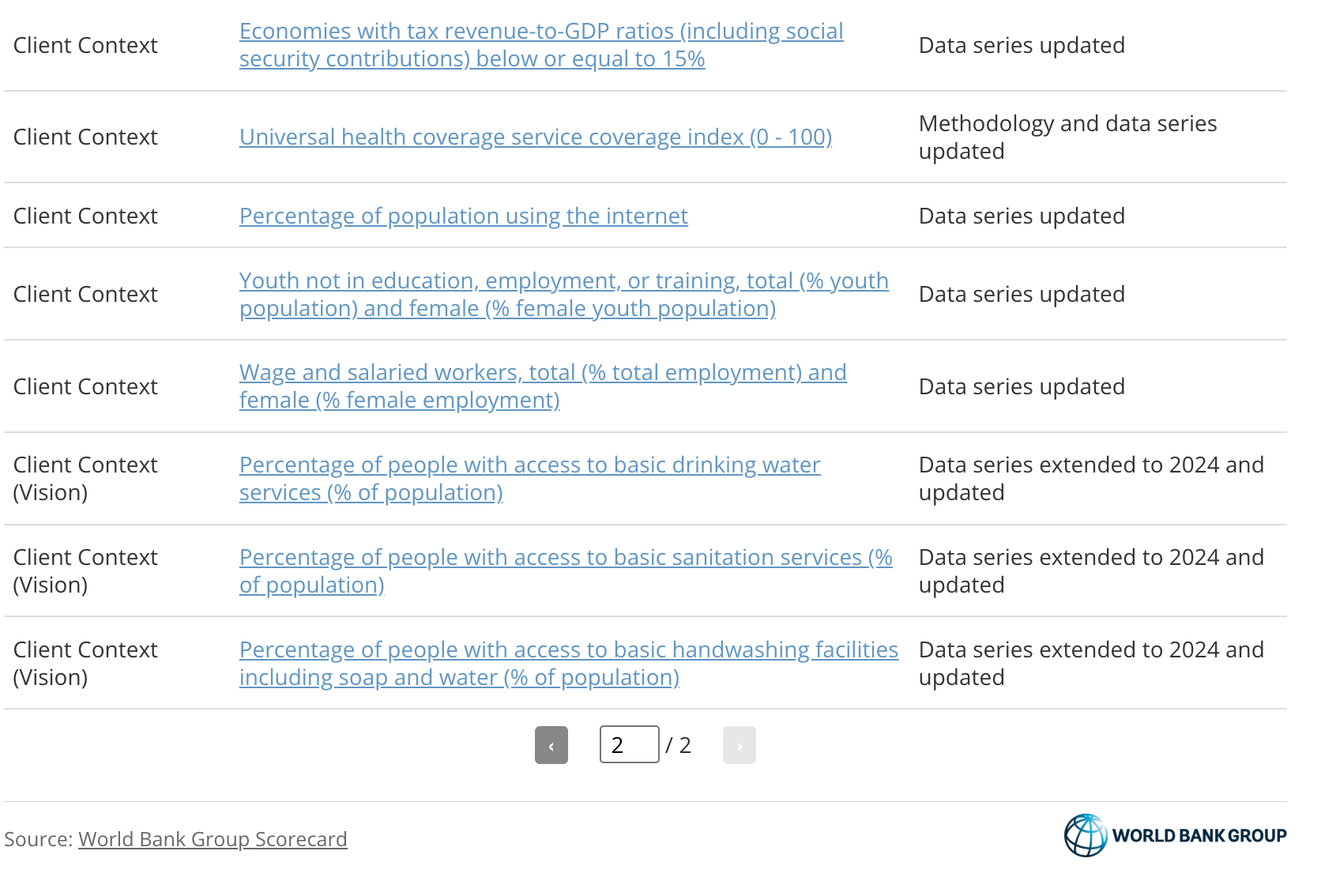Open basic drinking water services link

pos(529,479)
